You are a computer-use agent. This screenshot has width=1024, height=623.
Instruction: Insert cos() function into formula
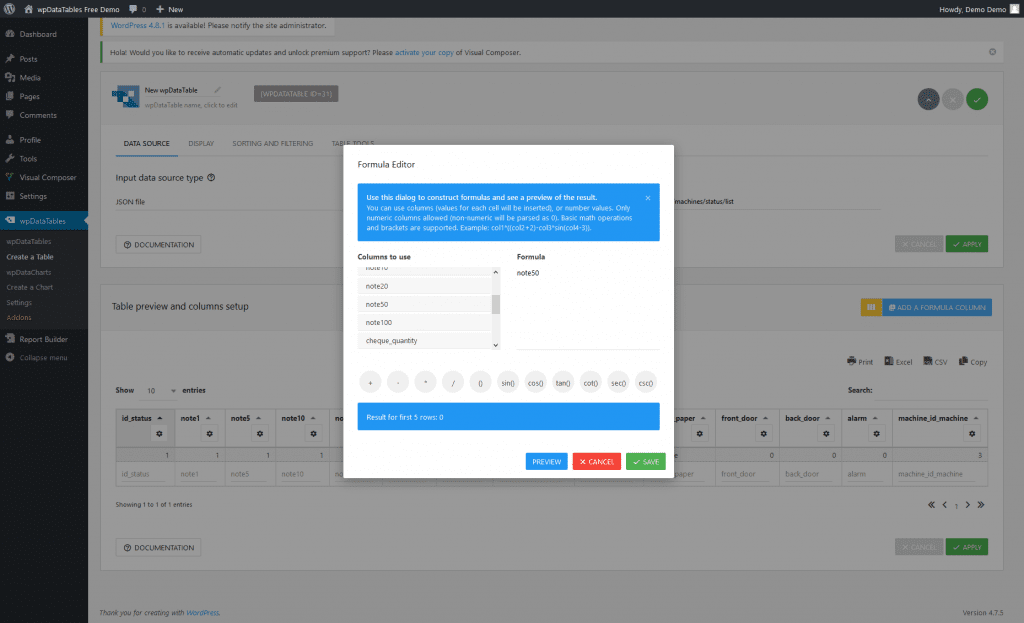pyautogui.click(x=536, y=383)
